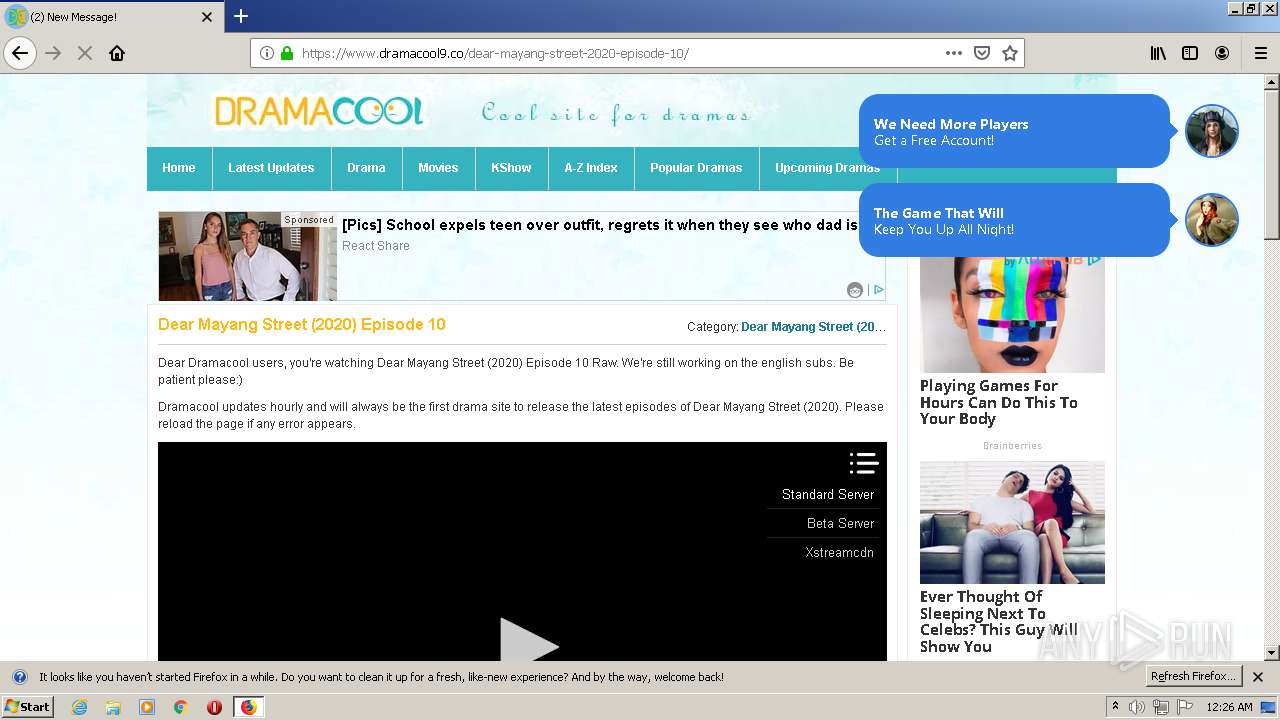Open Latest Updates in site navigation
This screenshot has height=720, width=1280.
click(x=271, y=168)
